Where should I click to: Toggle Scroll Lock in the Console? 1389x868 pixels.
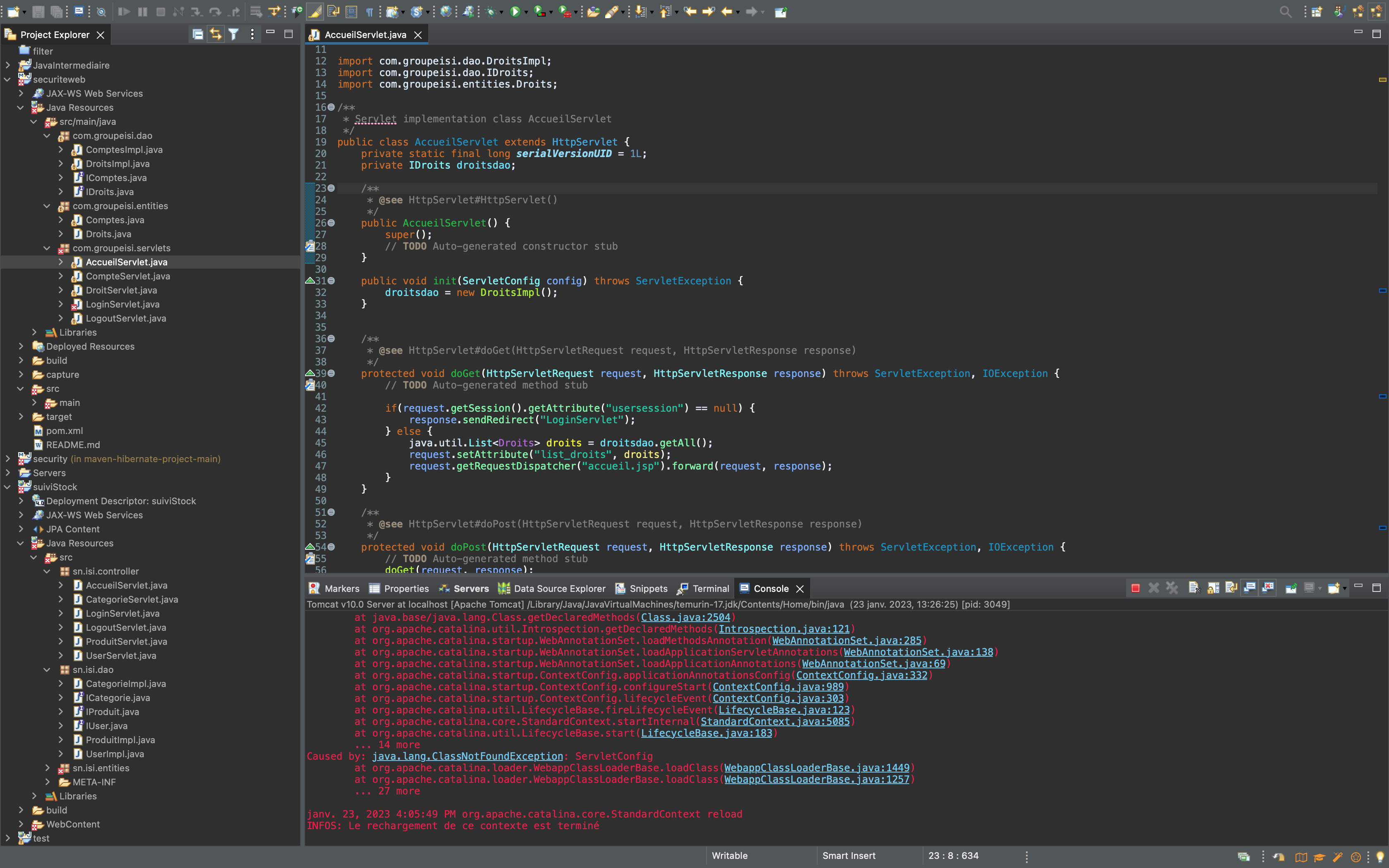(x=1213, y=588)
